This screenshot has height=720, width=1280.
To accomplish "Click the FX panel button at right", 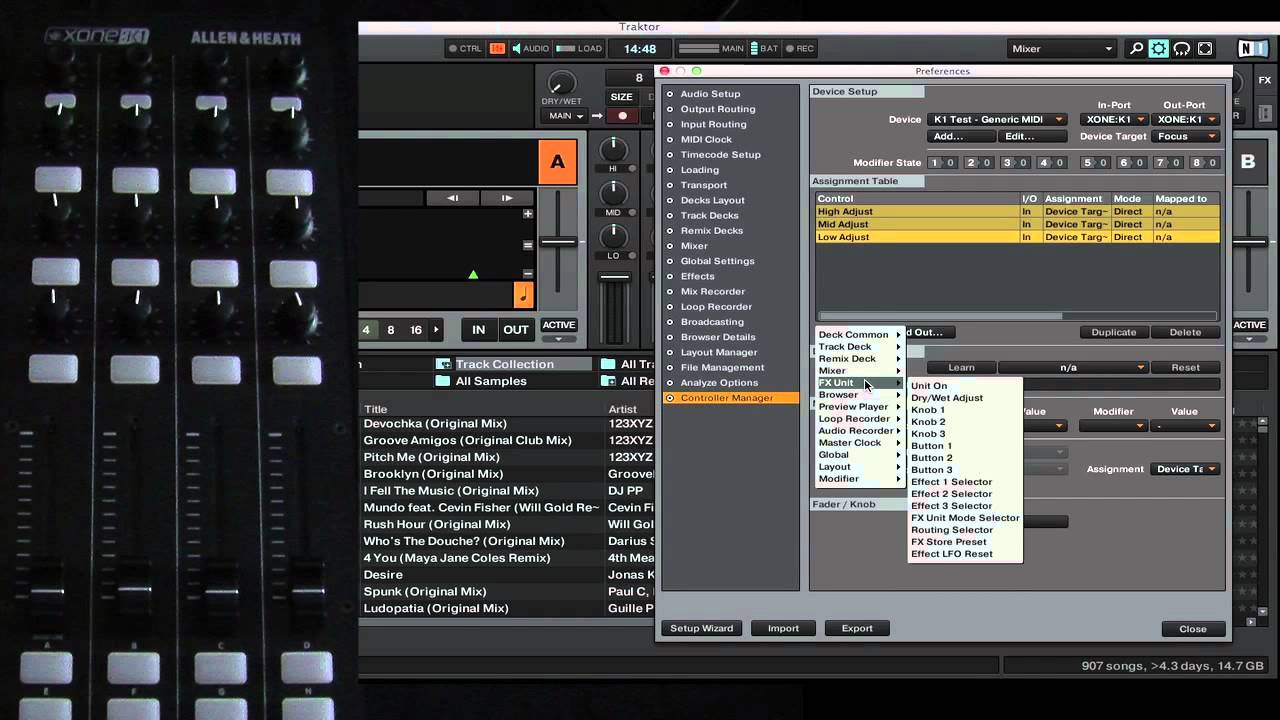I will (1265, 81).
